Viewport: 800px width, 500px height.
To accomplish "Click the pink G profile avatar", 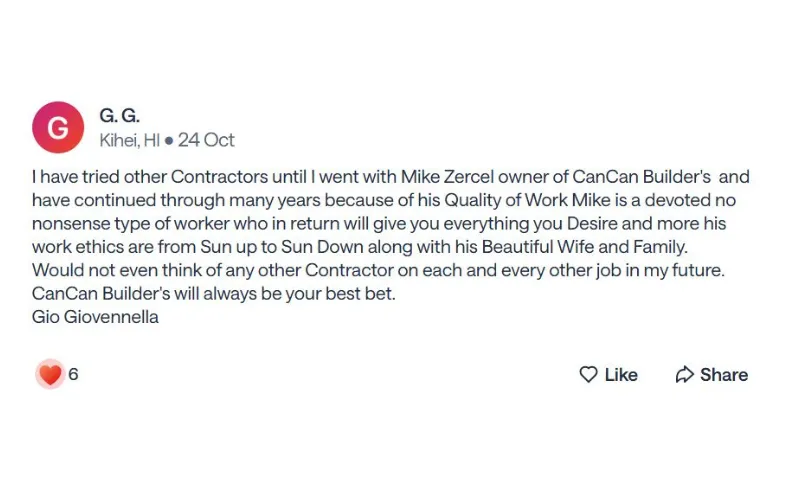I will [x=58, y=127].
